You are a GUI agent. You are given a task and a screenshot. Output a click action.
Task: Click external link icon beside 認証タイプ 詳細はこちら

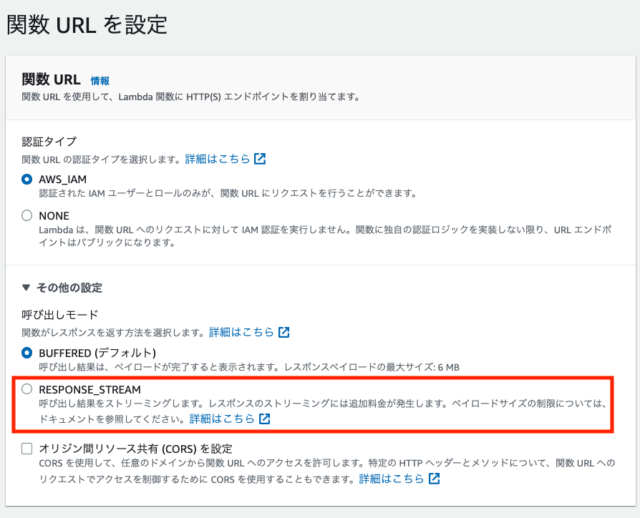pos(260,159)
